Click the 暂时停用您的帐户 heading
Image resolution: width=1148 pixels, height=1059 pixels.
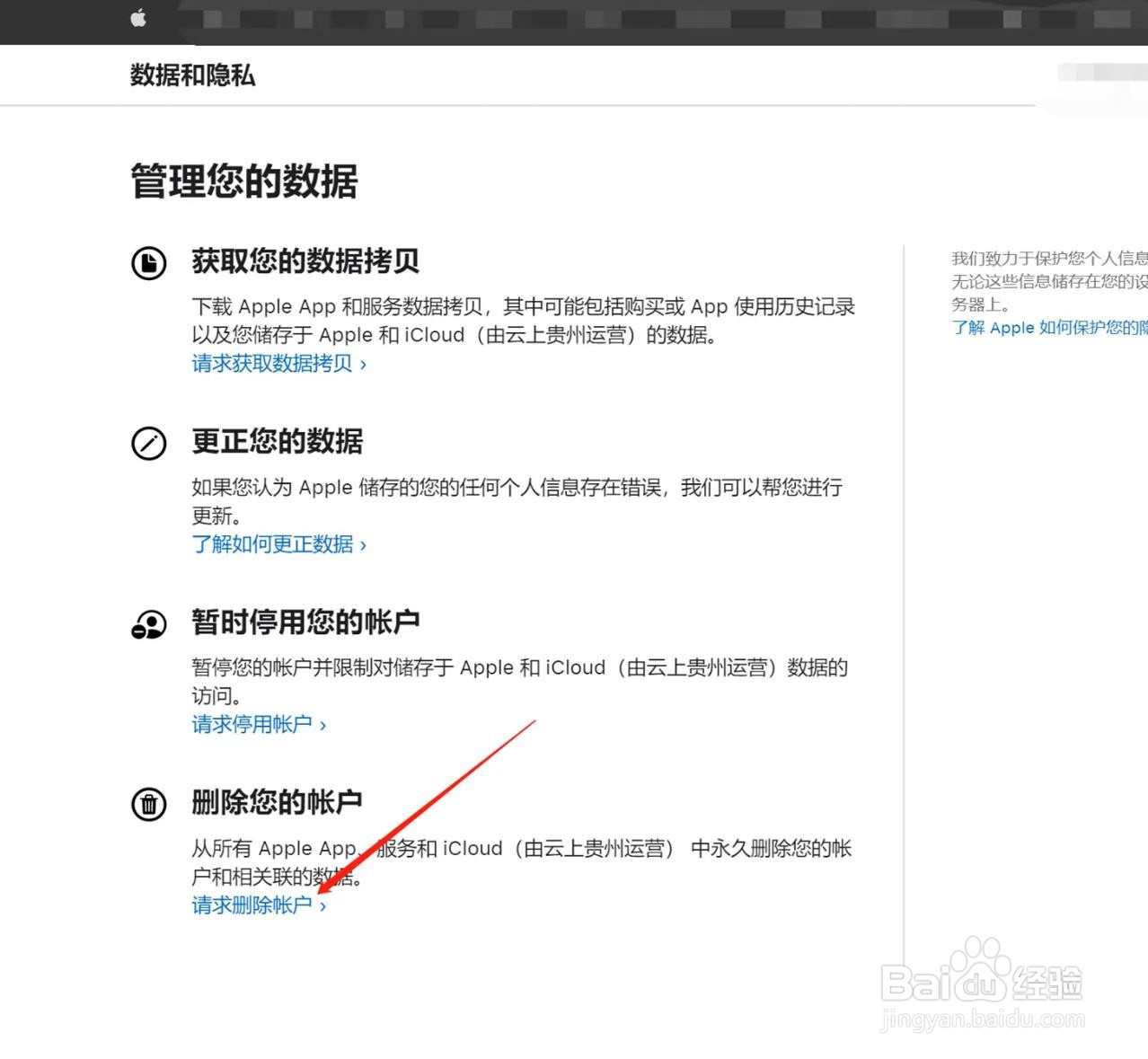tap(305, 622)
